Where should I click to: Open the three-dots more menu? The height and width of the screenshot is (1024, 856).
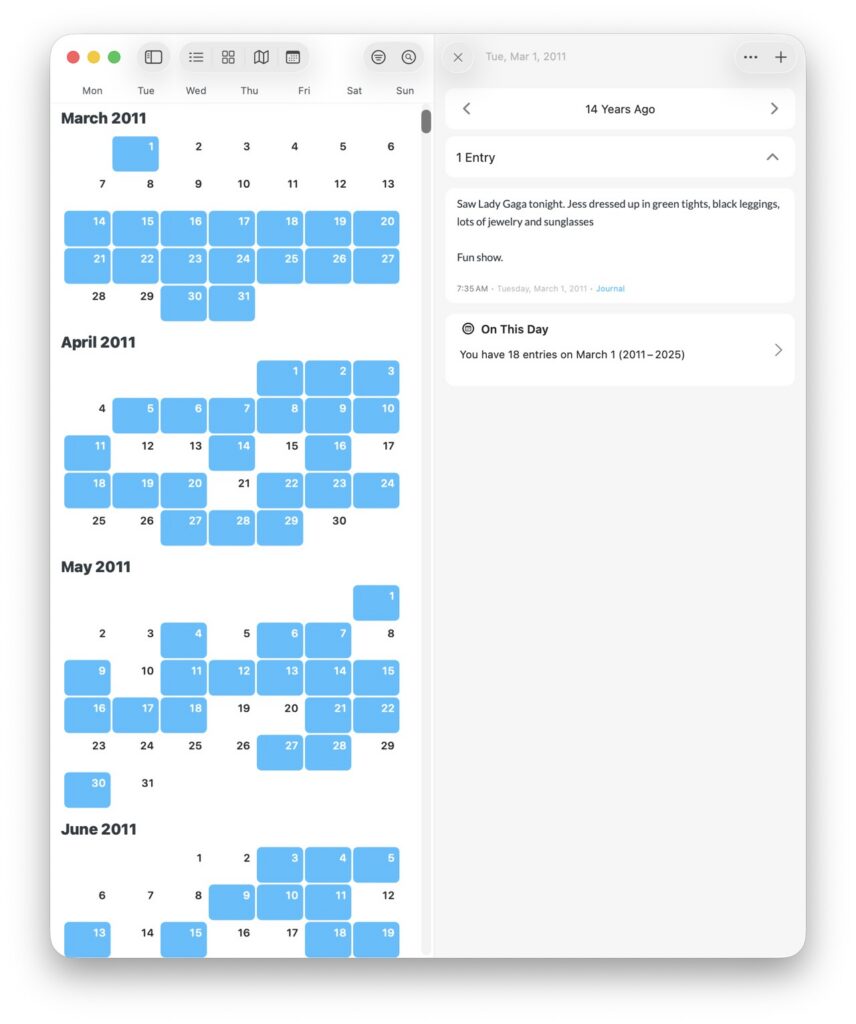pyautogui.click(x=751, y=57)
